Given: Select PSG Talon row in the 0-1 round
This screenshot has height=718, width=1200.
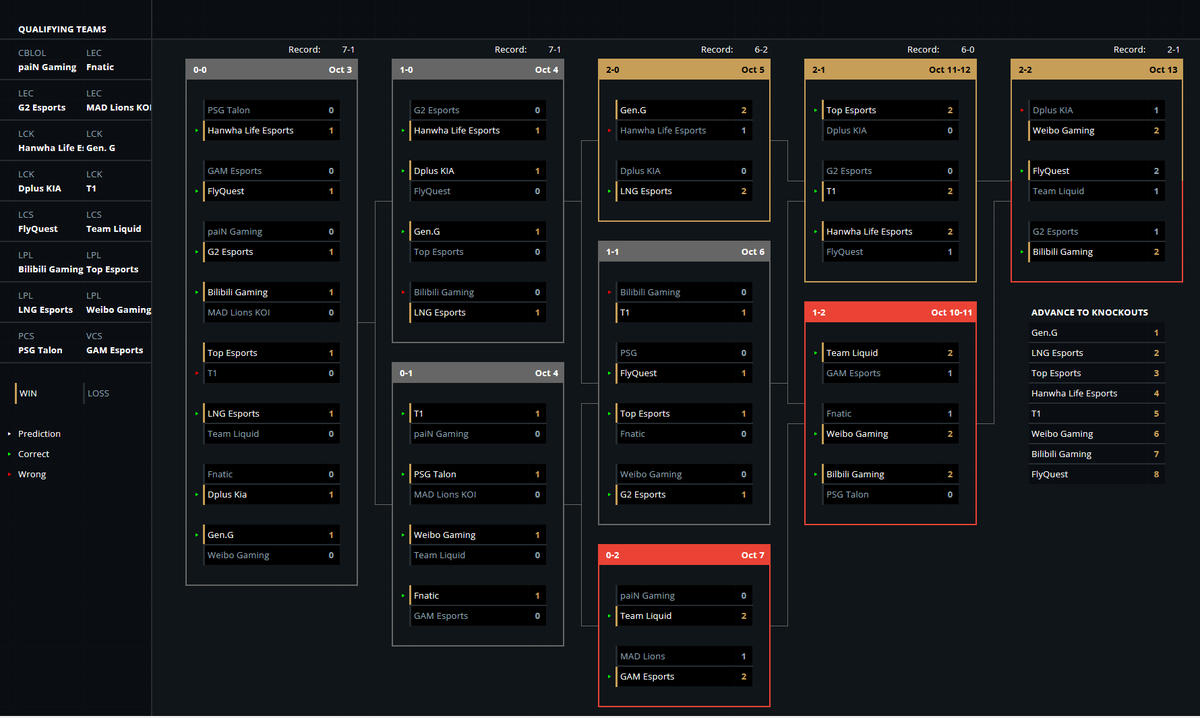Looking at the screenshot, I should tap(477, 474).
